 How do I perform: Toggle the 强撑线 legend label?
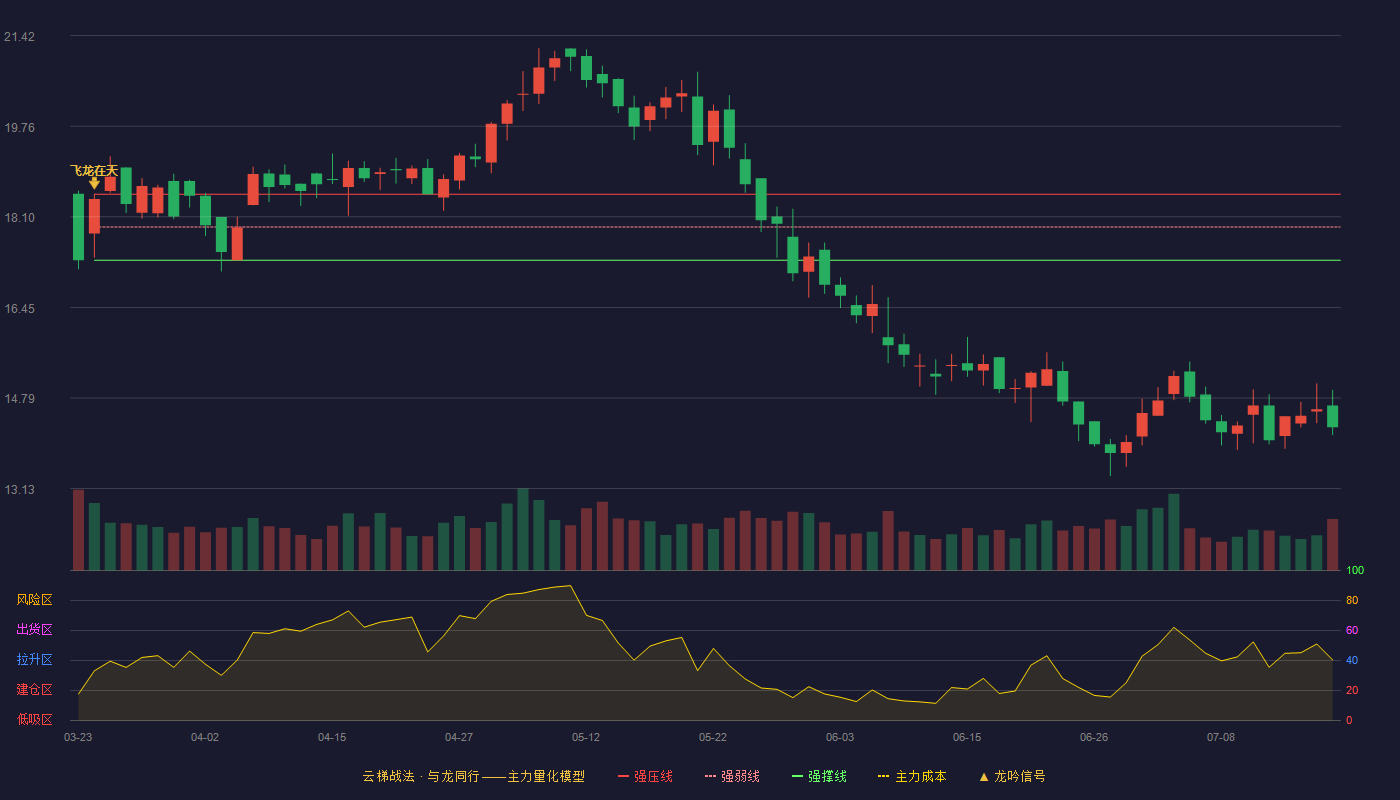pos(827,776)
